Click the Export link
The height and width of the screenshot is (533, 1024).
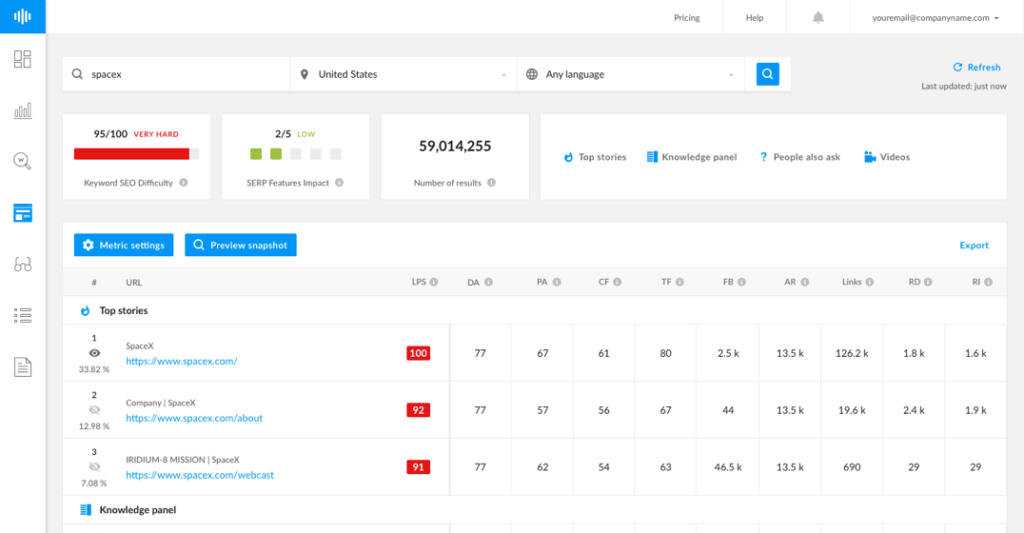pos(973,245)
